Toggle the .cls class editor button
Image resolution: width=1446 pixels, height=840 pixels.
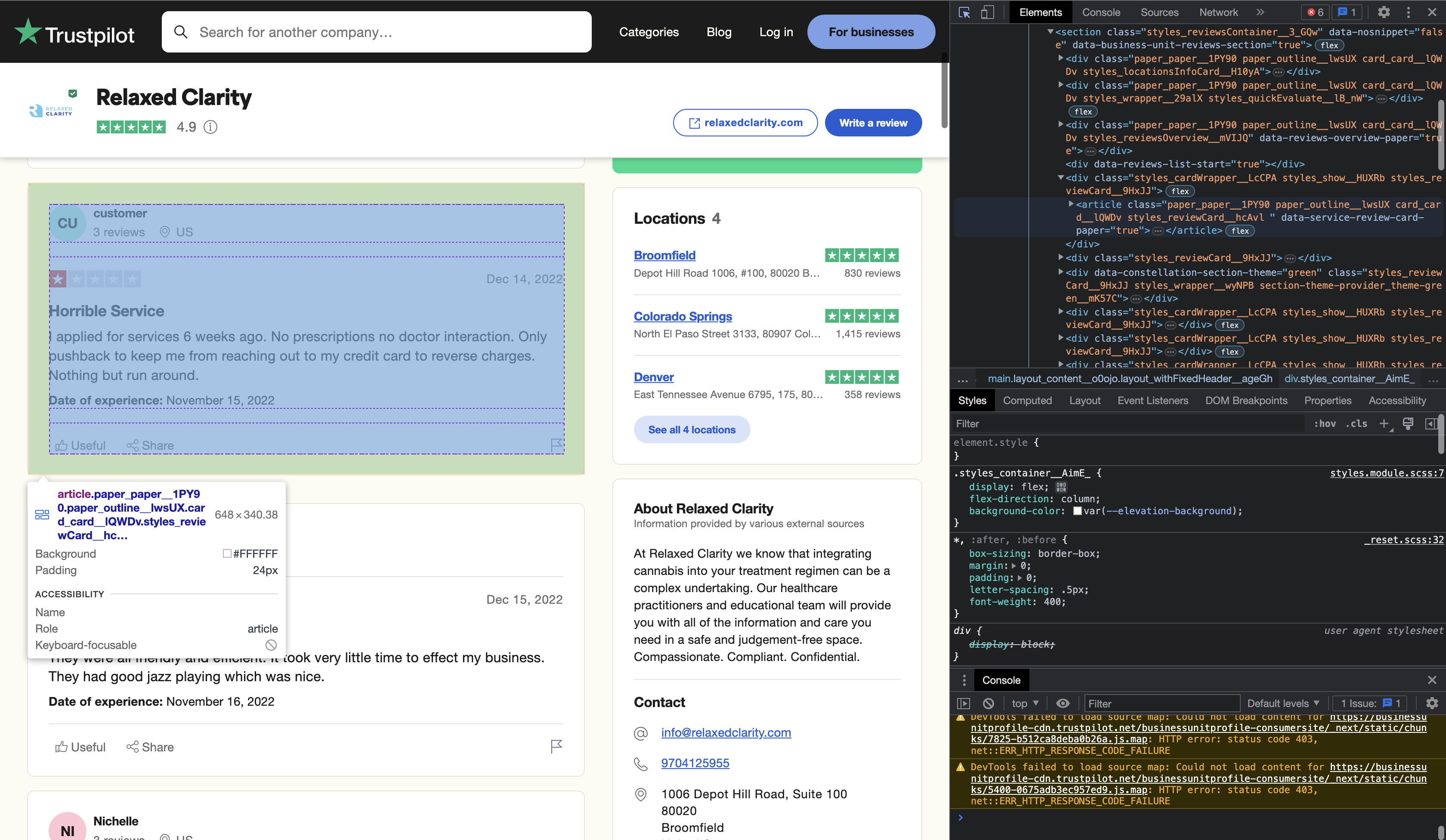pos(1356,423)
